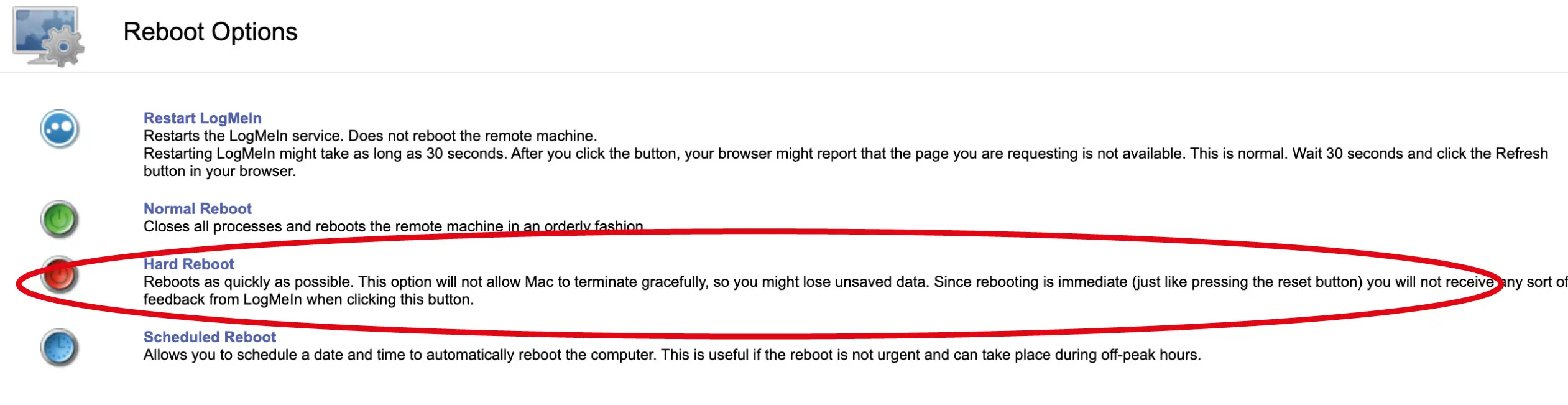Click the Reboot Options computer gear icon
This screenshot has width=1568, height=405.
(x=48, y=37)
